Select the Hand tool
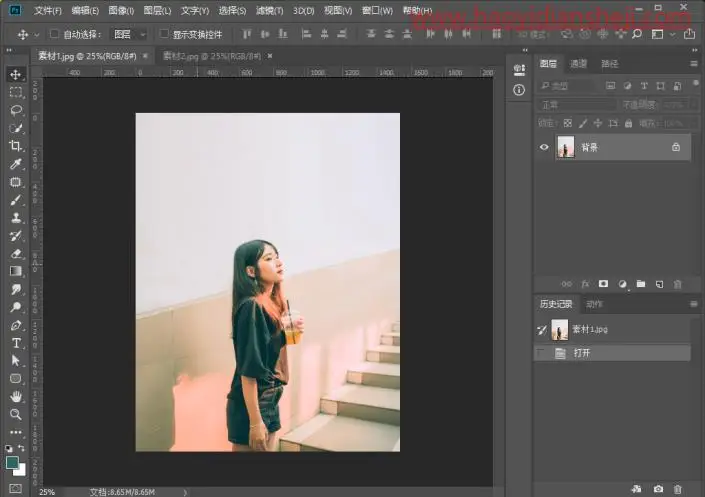 (16, 396)
